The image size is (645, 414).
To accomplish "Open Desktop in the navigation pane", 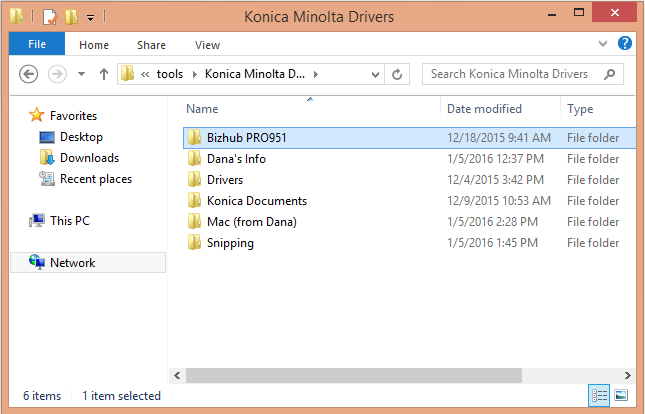I will [81, 137].
